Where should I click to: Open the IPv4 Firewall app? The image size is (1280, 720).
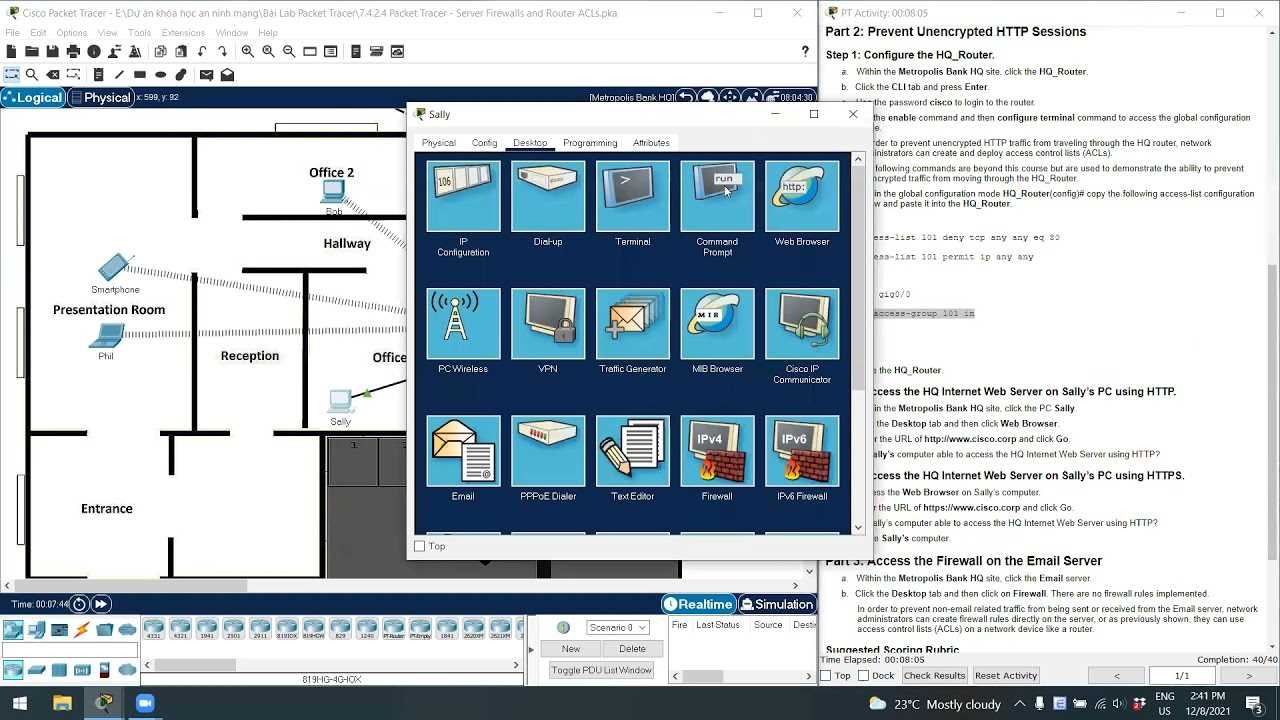717,451
